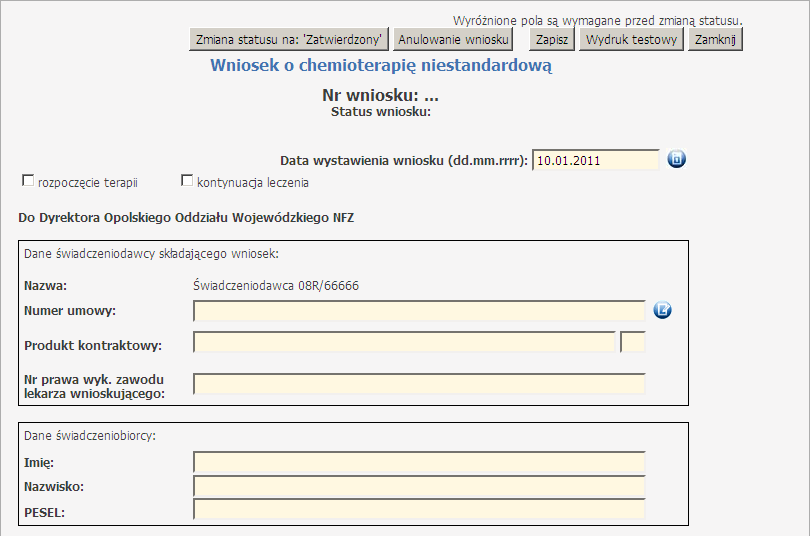Image resolution: width=810 pixels, height=536 pixels.
Task: Close the form using 'Zamknij'
Action: point(715,40)
